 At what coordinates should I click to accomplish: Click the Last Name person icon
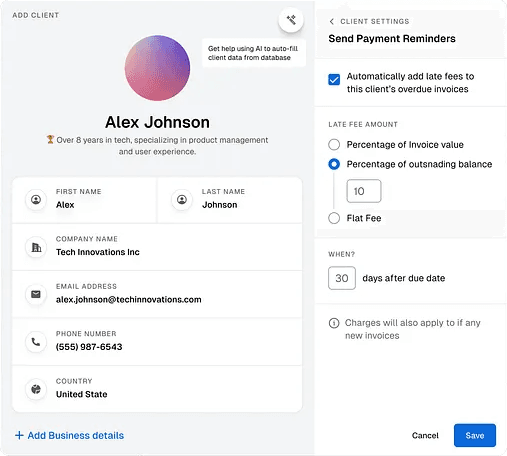point(182,200)
